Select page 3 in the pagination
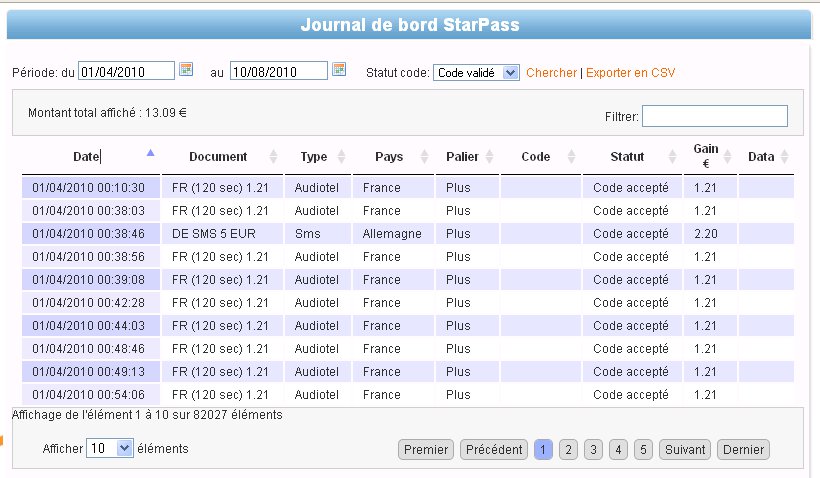 tap(593, 449)
